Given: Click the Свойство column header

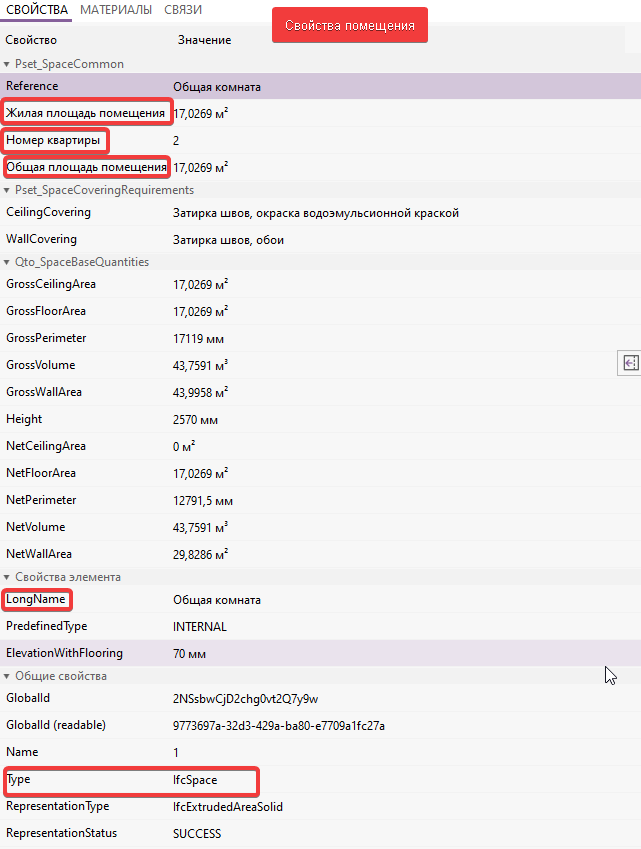Looking at the screenshot, I should [x=31, y=40].
